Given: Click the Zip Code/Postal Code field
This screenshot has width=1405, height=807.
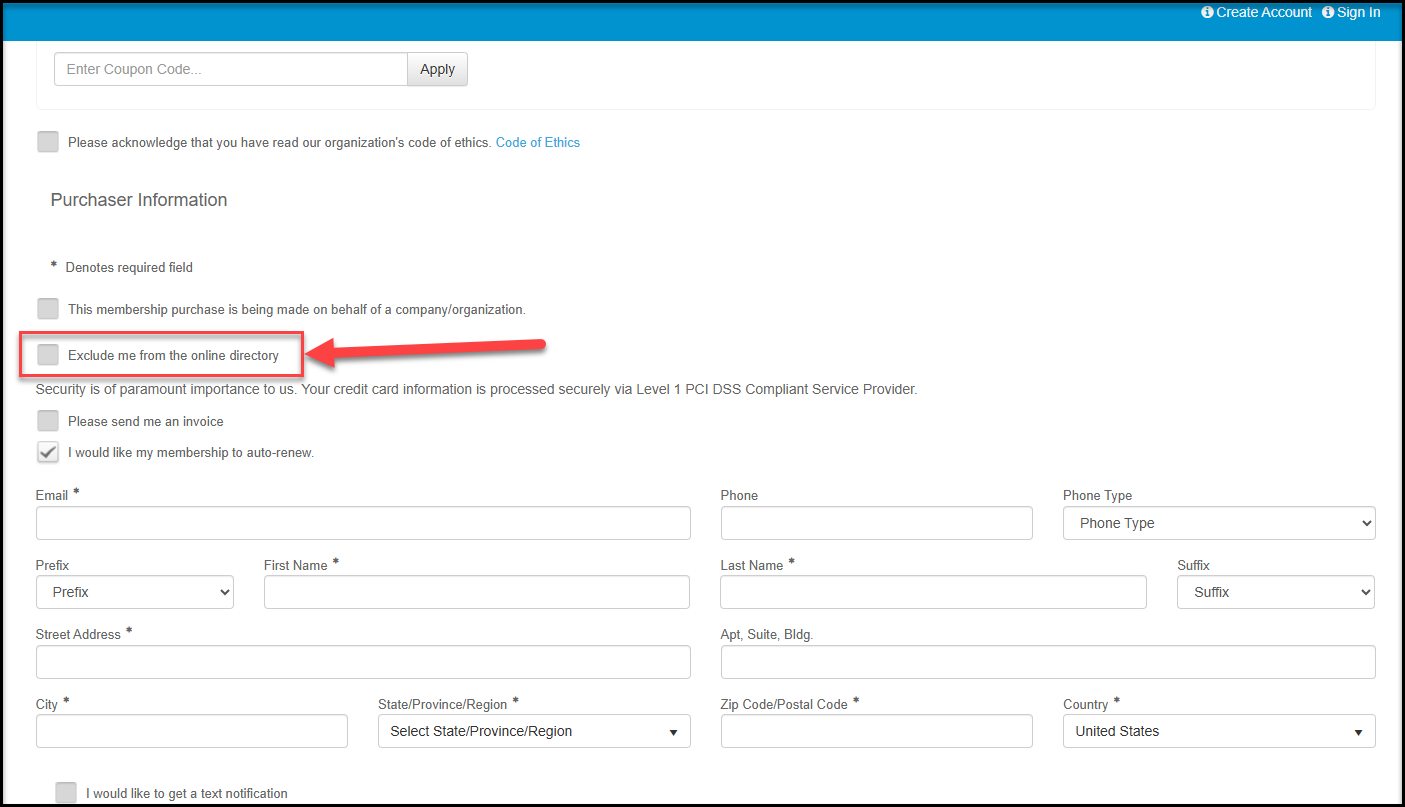Looking at the screenshot, I should tap(876, 731).
